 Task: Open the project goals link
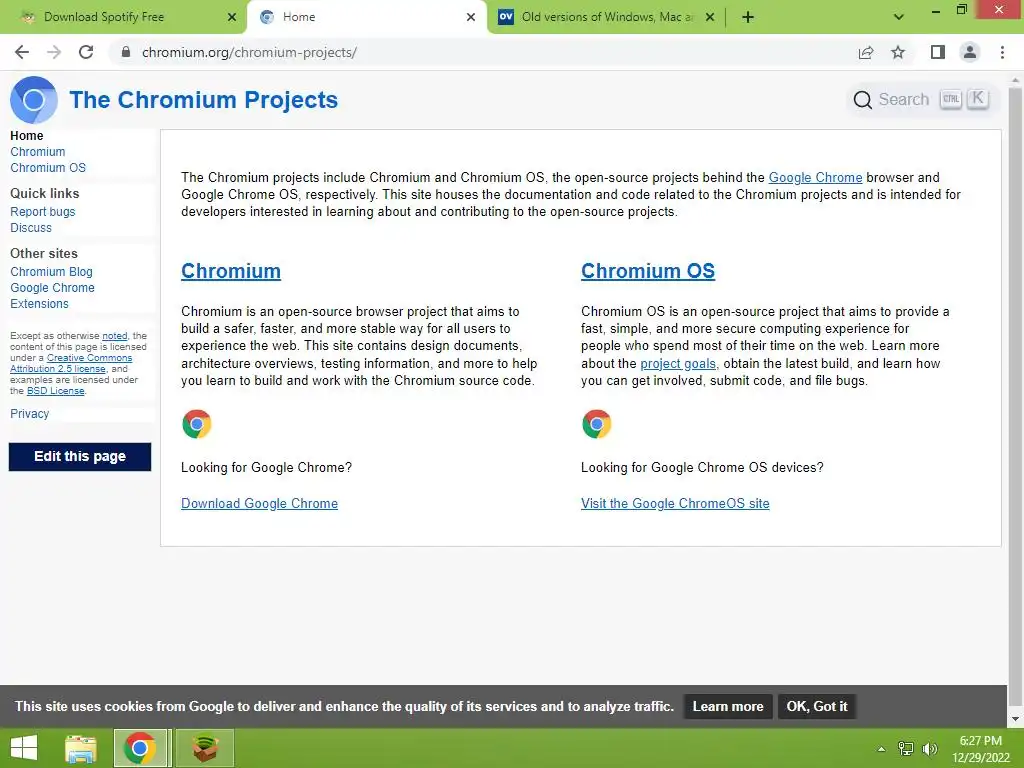click(678, 364)
